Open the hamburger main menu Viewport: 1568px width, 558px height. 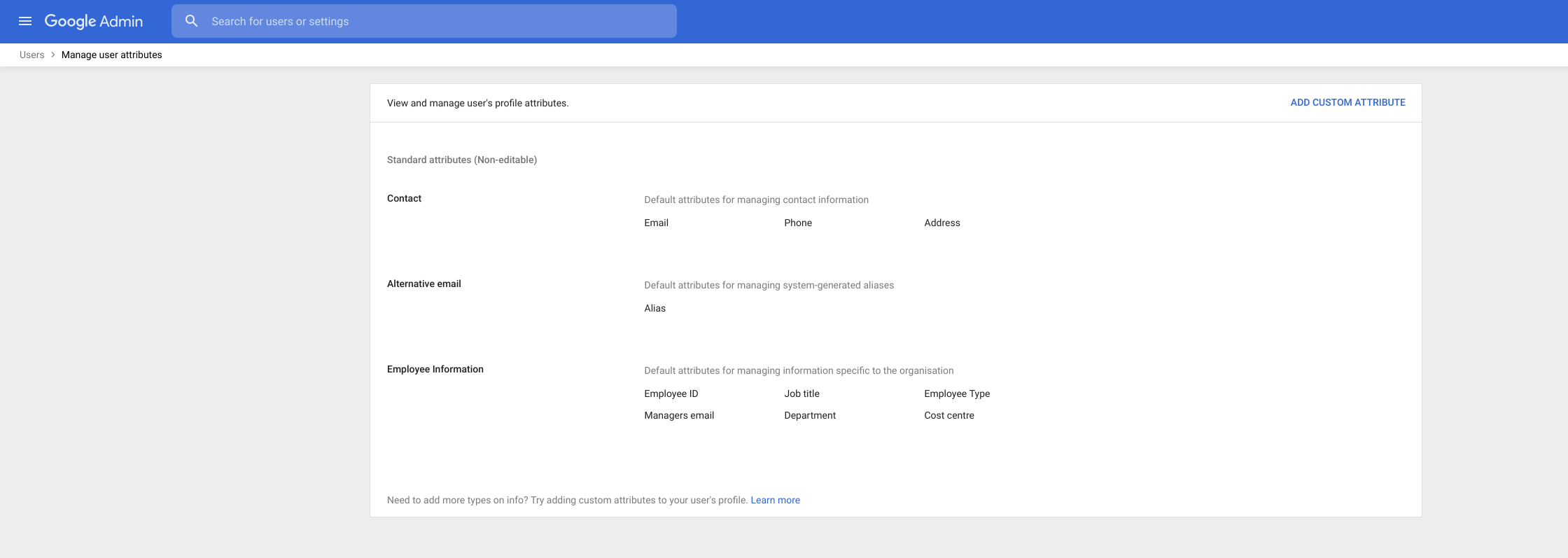pyautogui.click(x=25, y=21)
